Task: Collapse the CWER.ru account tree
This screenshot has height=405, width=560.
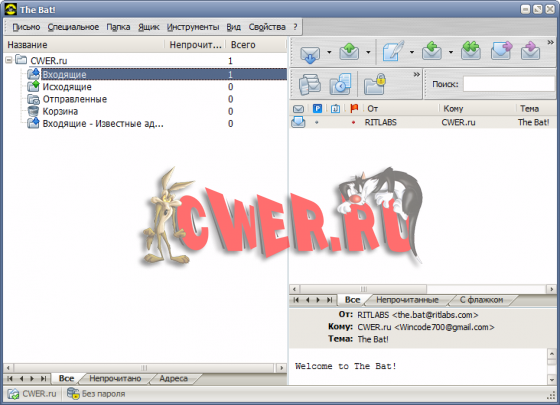Action: pyautogui.click(x=9, y=60)
